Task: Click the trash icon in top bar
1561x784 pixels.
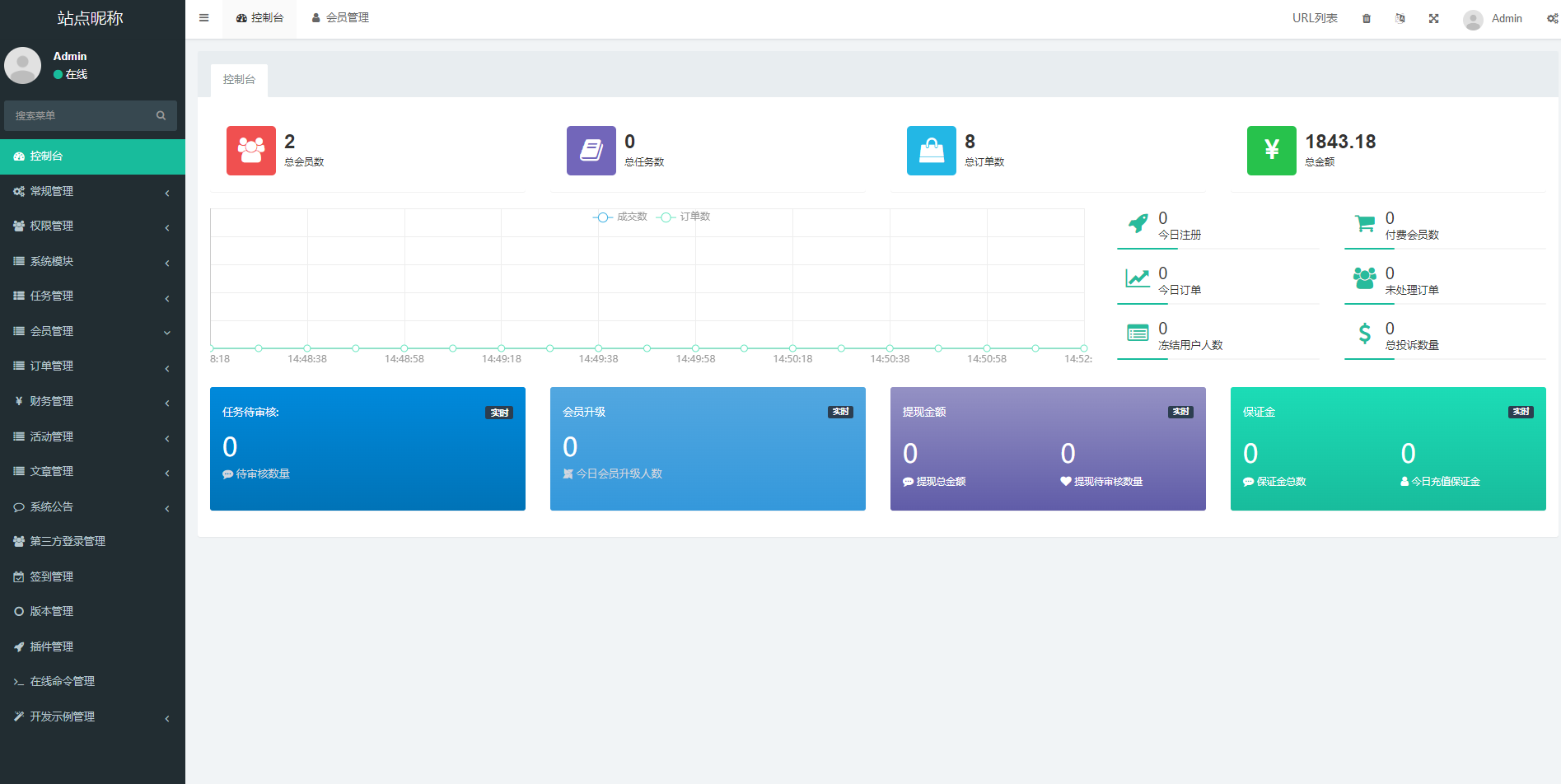Action: 1367,19
